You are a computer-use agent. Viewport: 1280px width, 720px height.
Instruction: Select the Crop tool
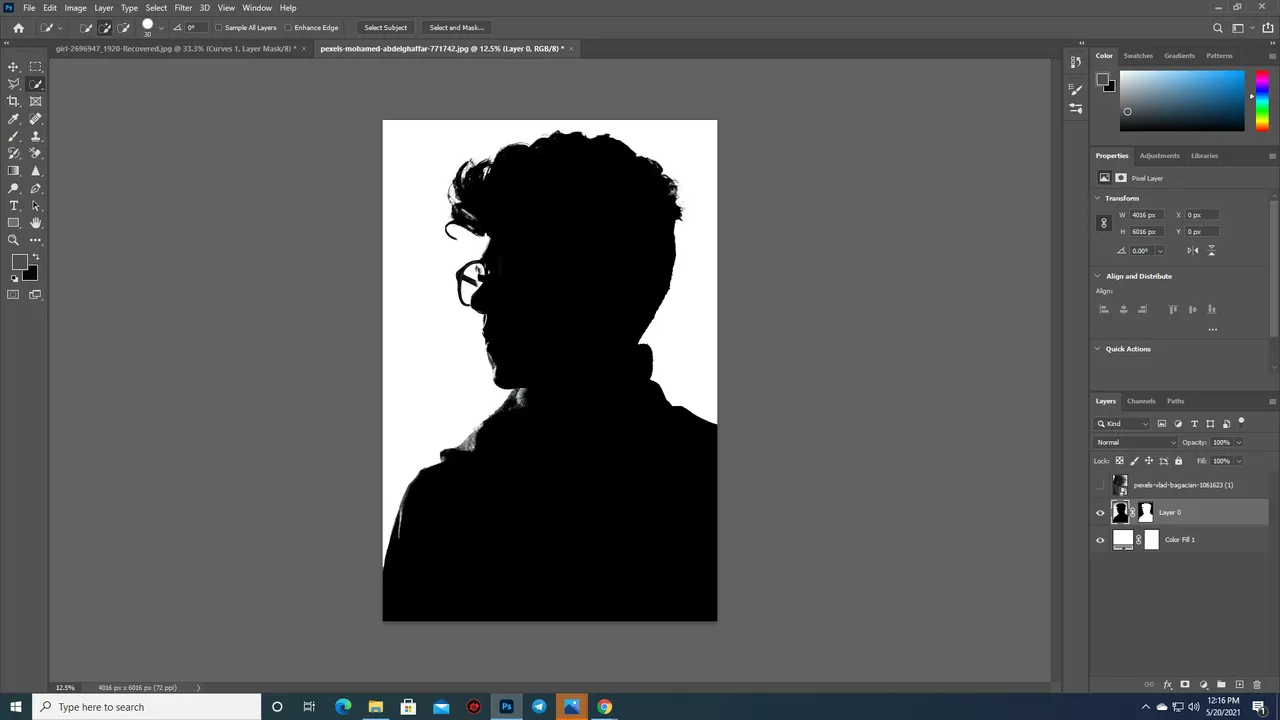pyautogui.click(x=14, y=101)
